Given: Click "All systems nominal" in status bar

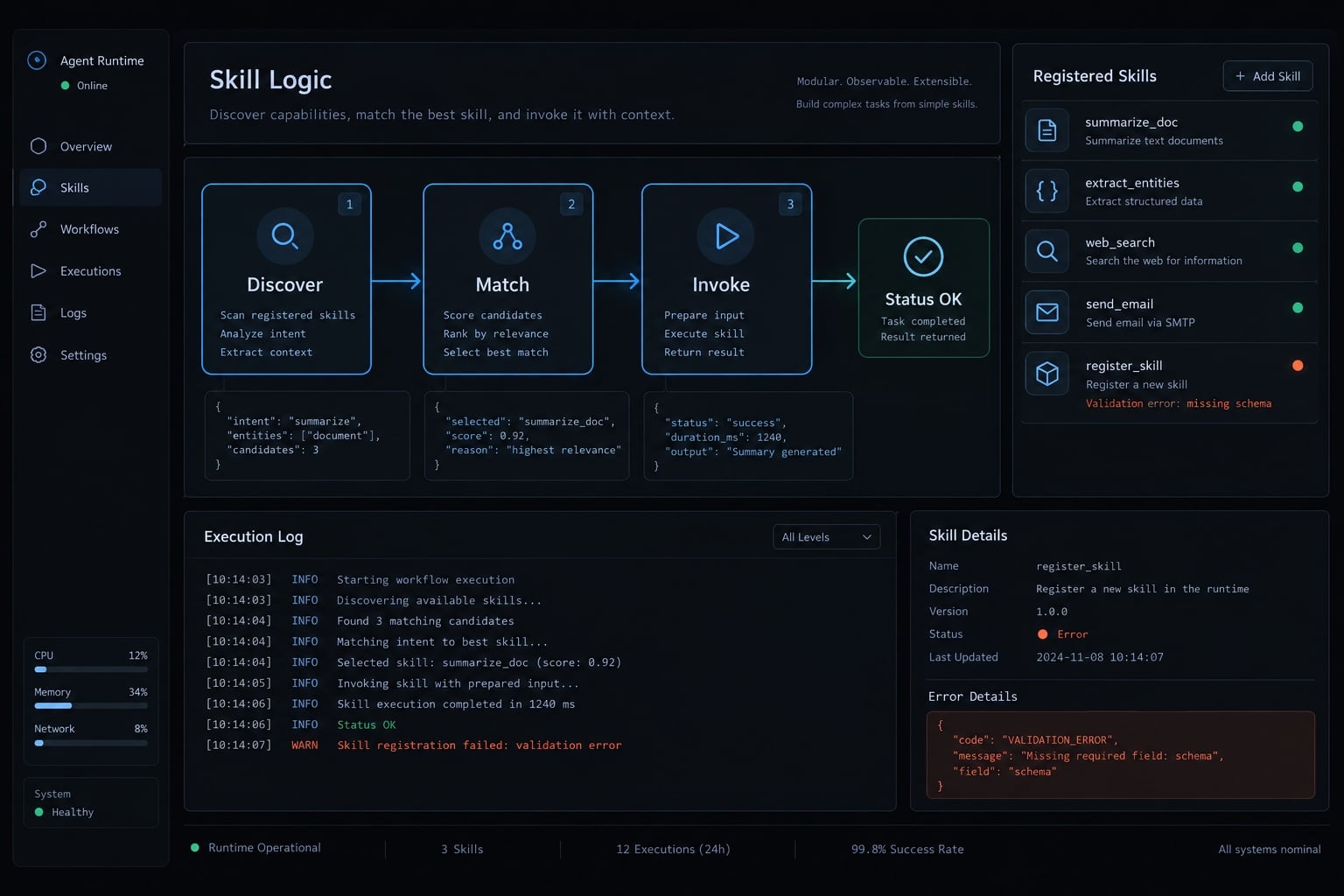Looking at the screenshot, I should 1270,849.
